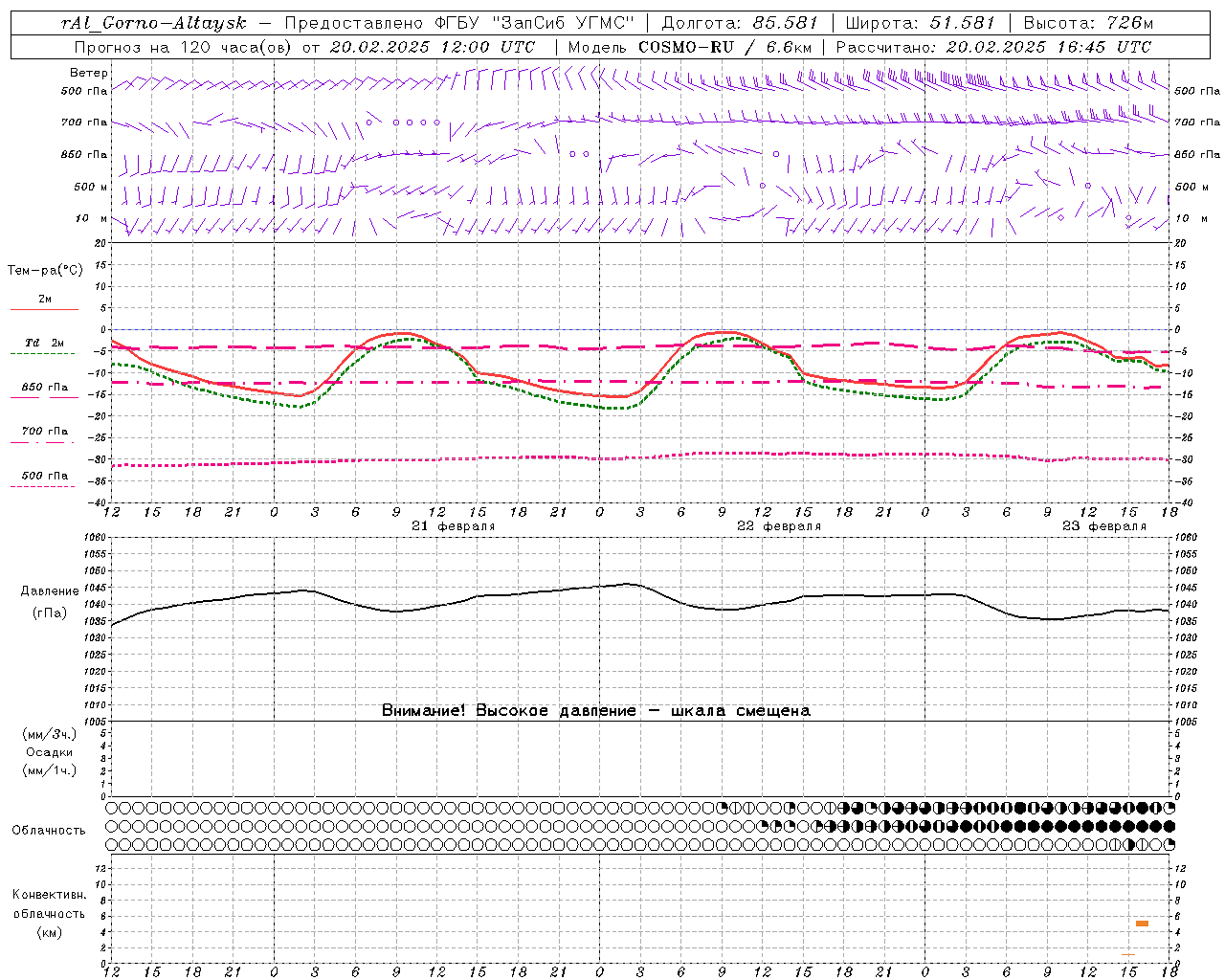The width and height of the screenshot is (1225, 980).
Task: Click the Облачность cloud cover label
Action: point(49,830)
